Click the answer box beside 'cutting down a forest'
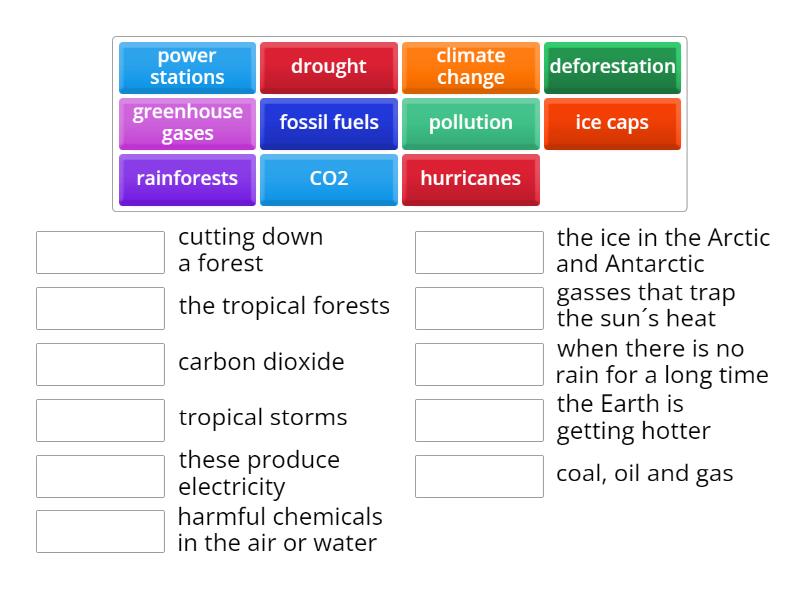Viewport: 800px width, 600px height. click(99, 251)
